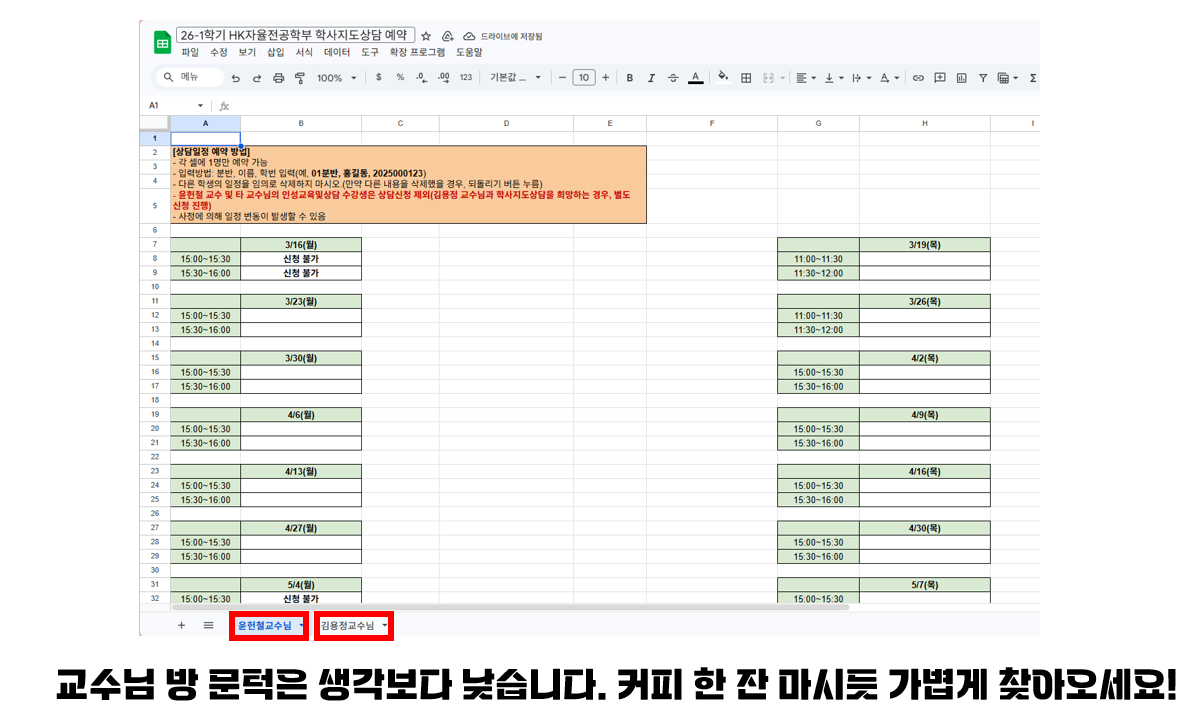
Task: Open the 100% zoom dropdown
Action: [336, 78]
